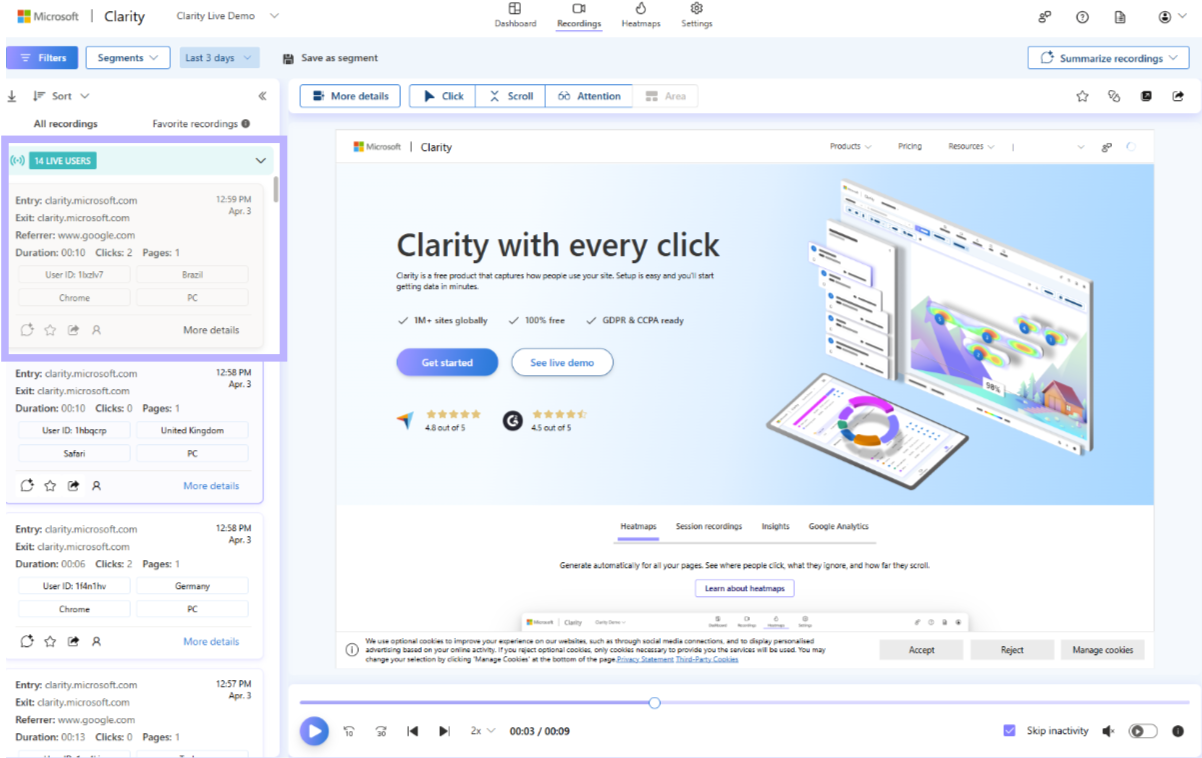Click the Get started button in recording
This screenshot has height=758, width=1202.
pyautogui.click(x=447, y=362)
